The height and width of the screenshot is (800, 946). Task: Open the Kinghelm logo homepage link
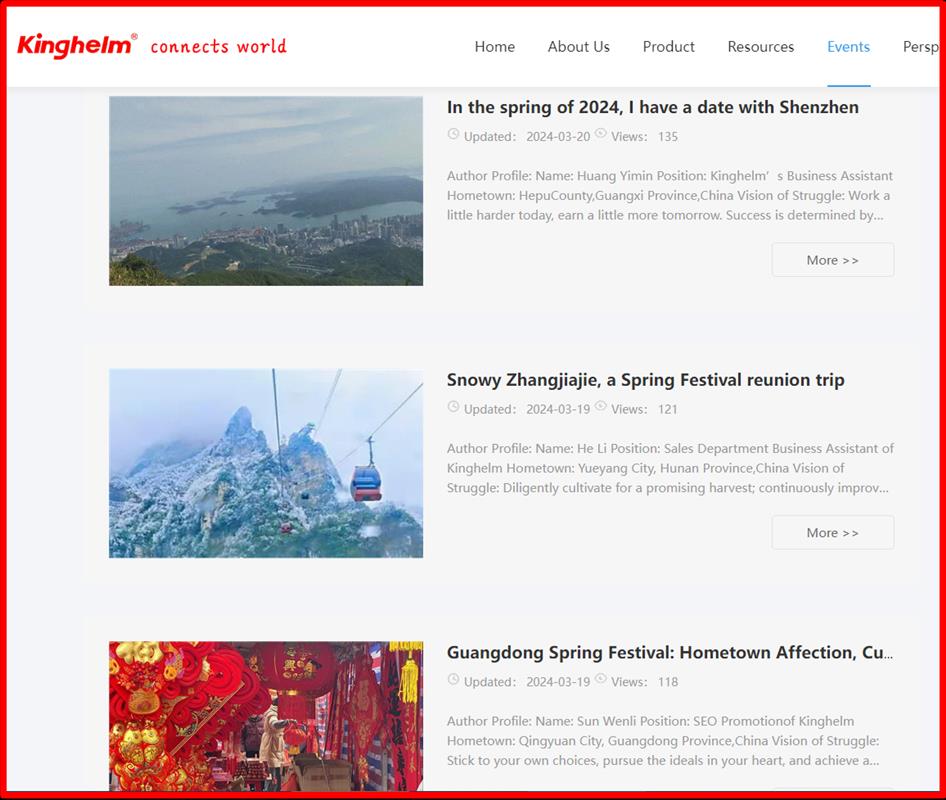(x=77, y=46)
